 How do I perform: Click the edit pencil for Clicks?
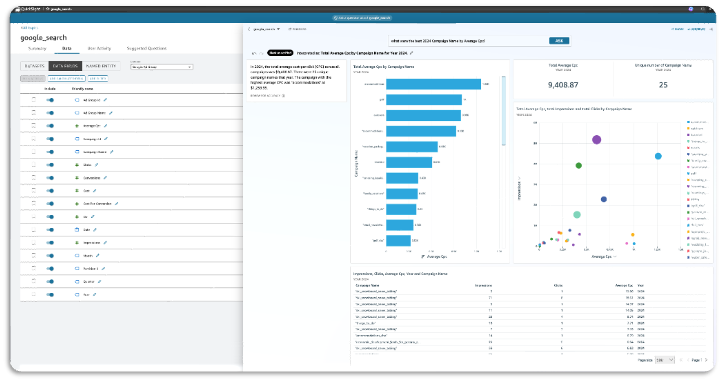[x=97, y=165]
